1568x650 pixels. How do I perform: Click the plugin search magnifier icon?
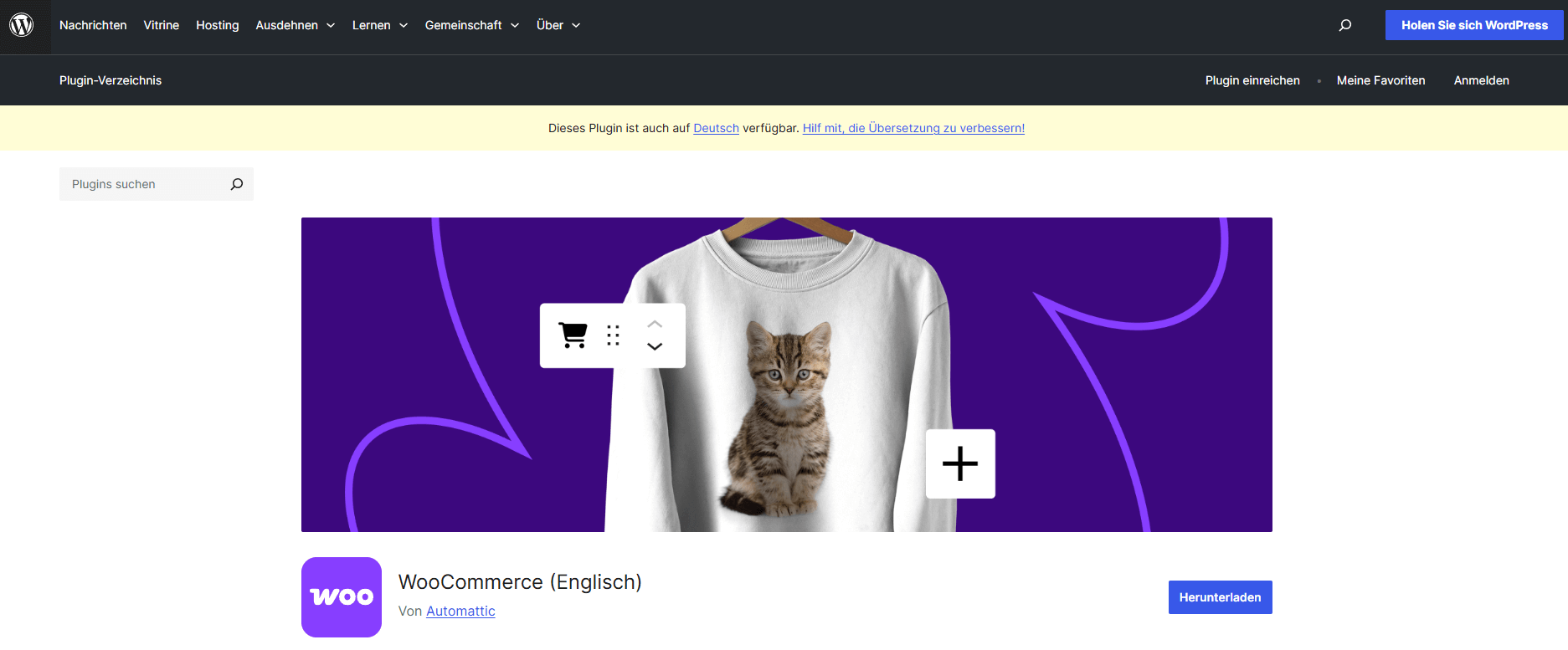pos(237,184)
